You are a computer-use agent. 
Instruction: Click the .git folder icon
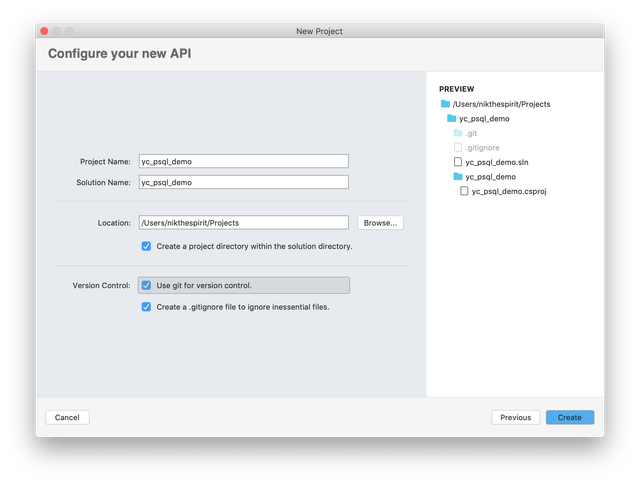(458, 133)
